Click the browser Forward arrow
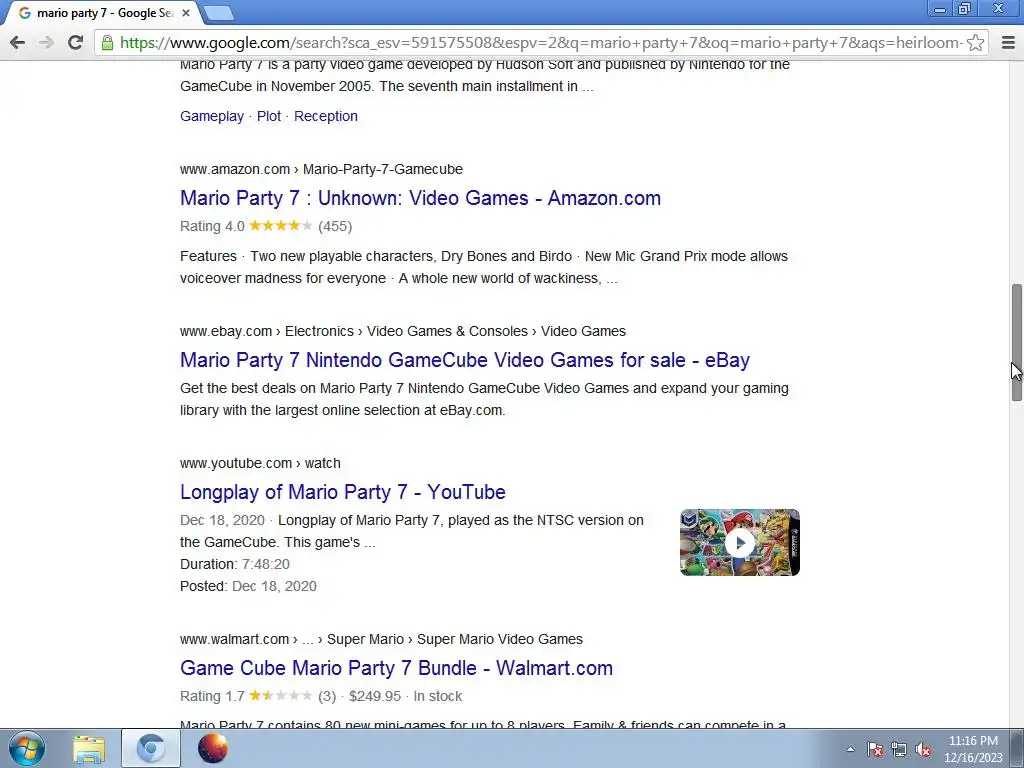The width and height of the screenshot is (1024, 768). pos(46,42)
